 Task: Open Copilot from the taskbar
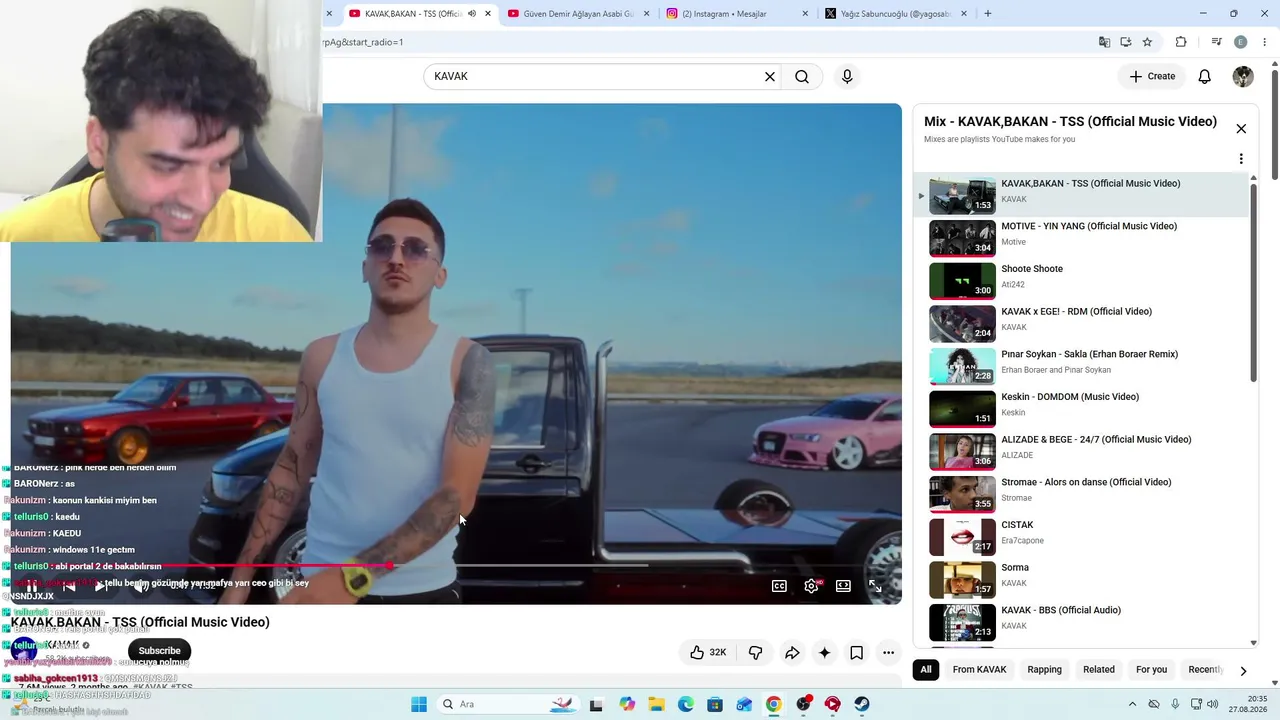627,704
